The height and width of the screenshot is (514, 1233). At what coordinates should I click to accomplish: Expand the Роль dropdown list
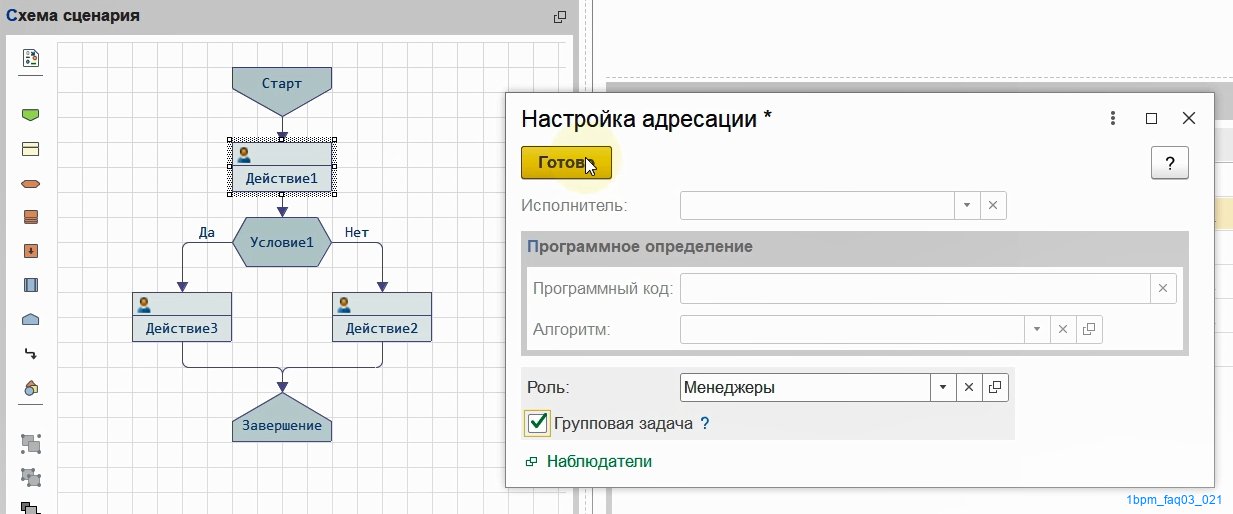coord(942,388)
